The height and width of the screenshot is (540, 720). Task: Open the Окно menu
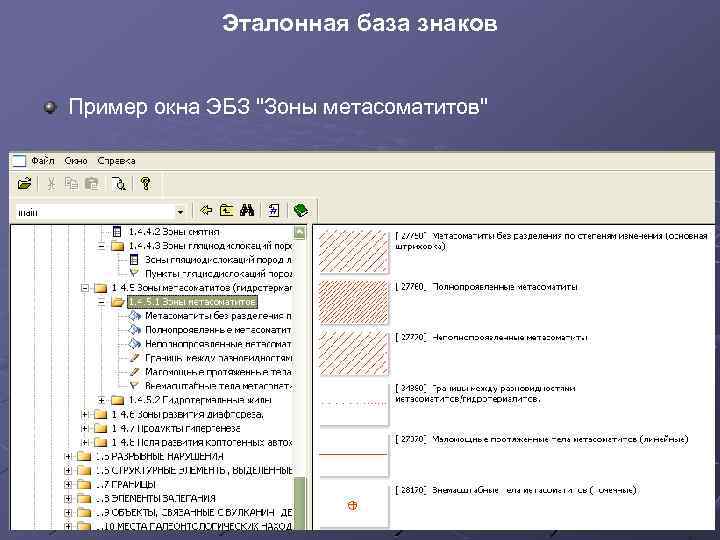[76, 161]
